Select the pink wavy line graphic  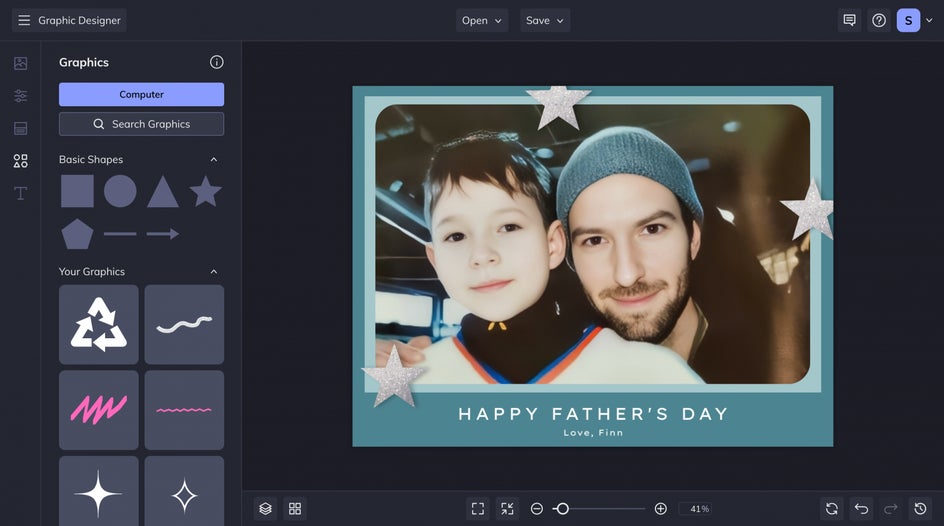(x=184, y=410)
